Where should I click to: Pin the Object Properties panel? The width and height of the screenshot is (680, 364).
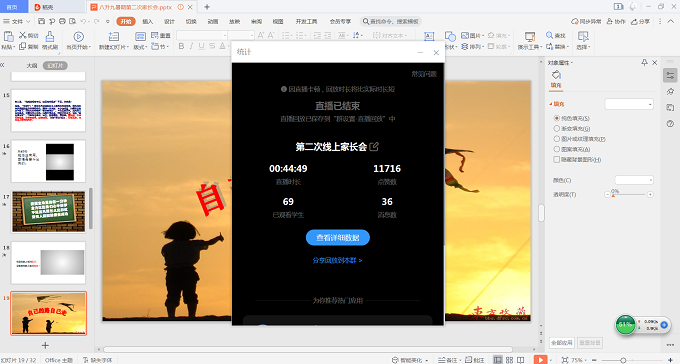[644, 62]
